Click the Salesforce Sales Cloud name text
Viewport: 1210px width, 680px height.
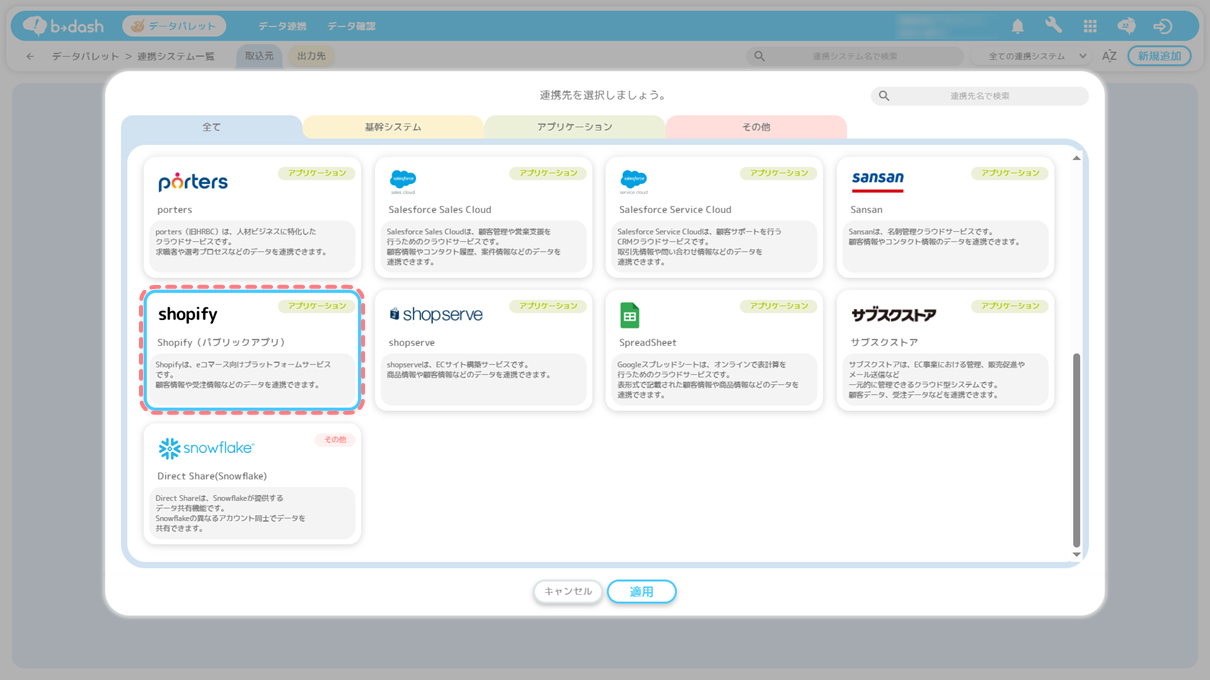[x=440, y=210]
